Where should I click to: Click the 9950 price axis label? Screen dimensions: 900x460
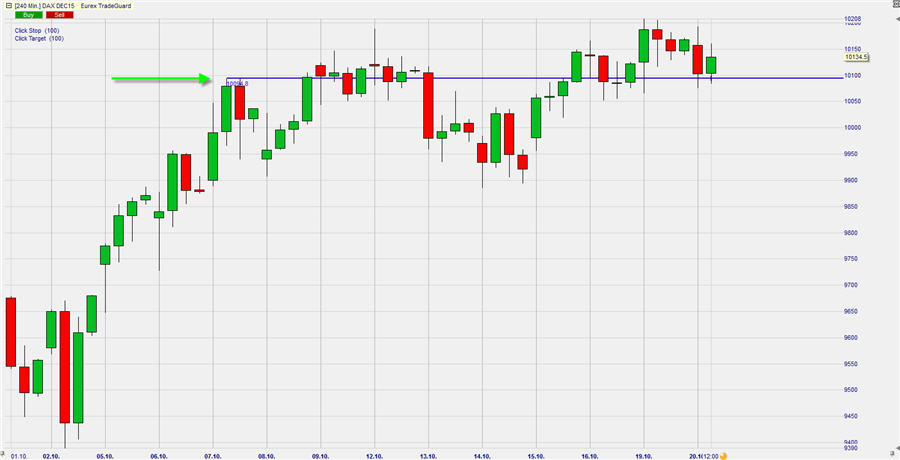(851, 154)
